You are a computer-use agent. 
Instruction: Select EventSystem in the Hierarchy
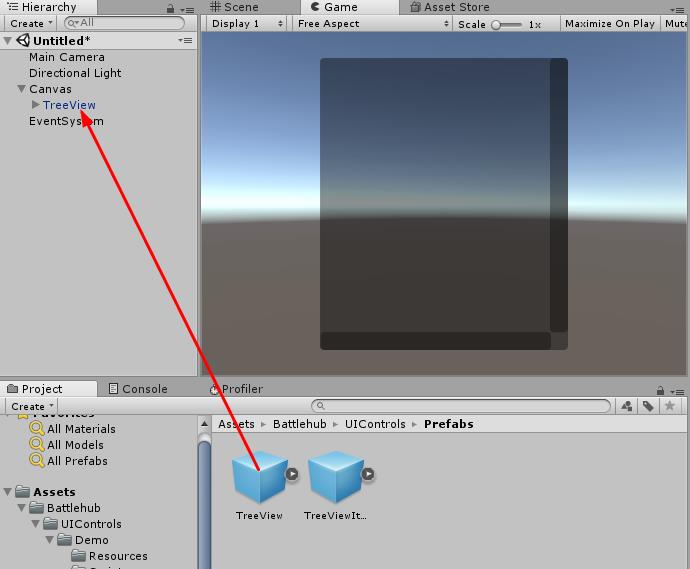coord(66,121)
